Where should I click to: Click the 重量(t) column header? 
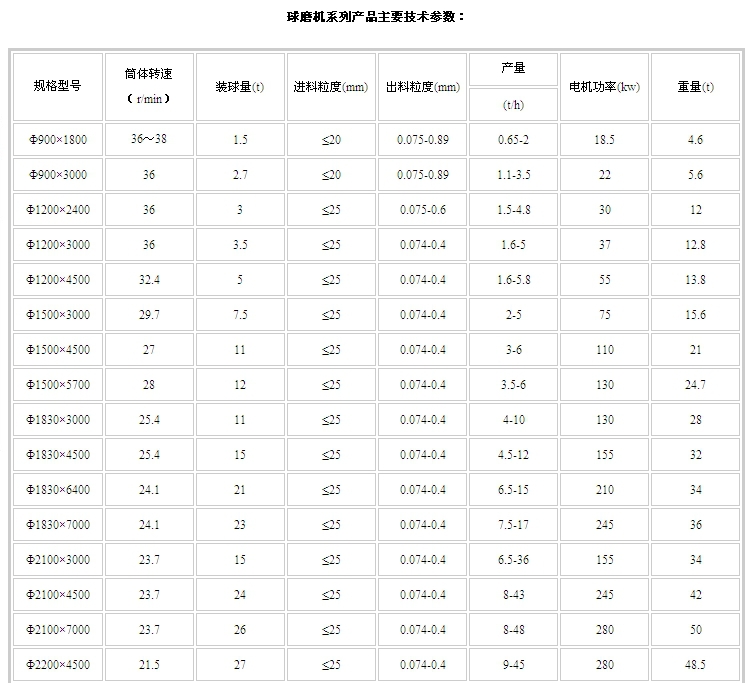point(695,87)
